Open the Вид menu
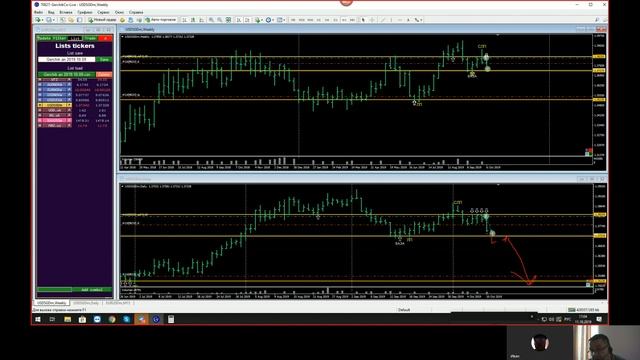Image resolution: width=640 pixels, height=360 pixels. (x=51, y=12)
